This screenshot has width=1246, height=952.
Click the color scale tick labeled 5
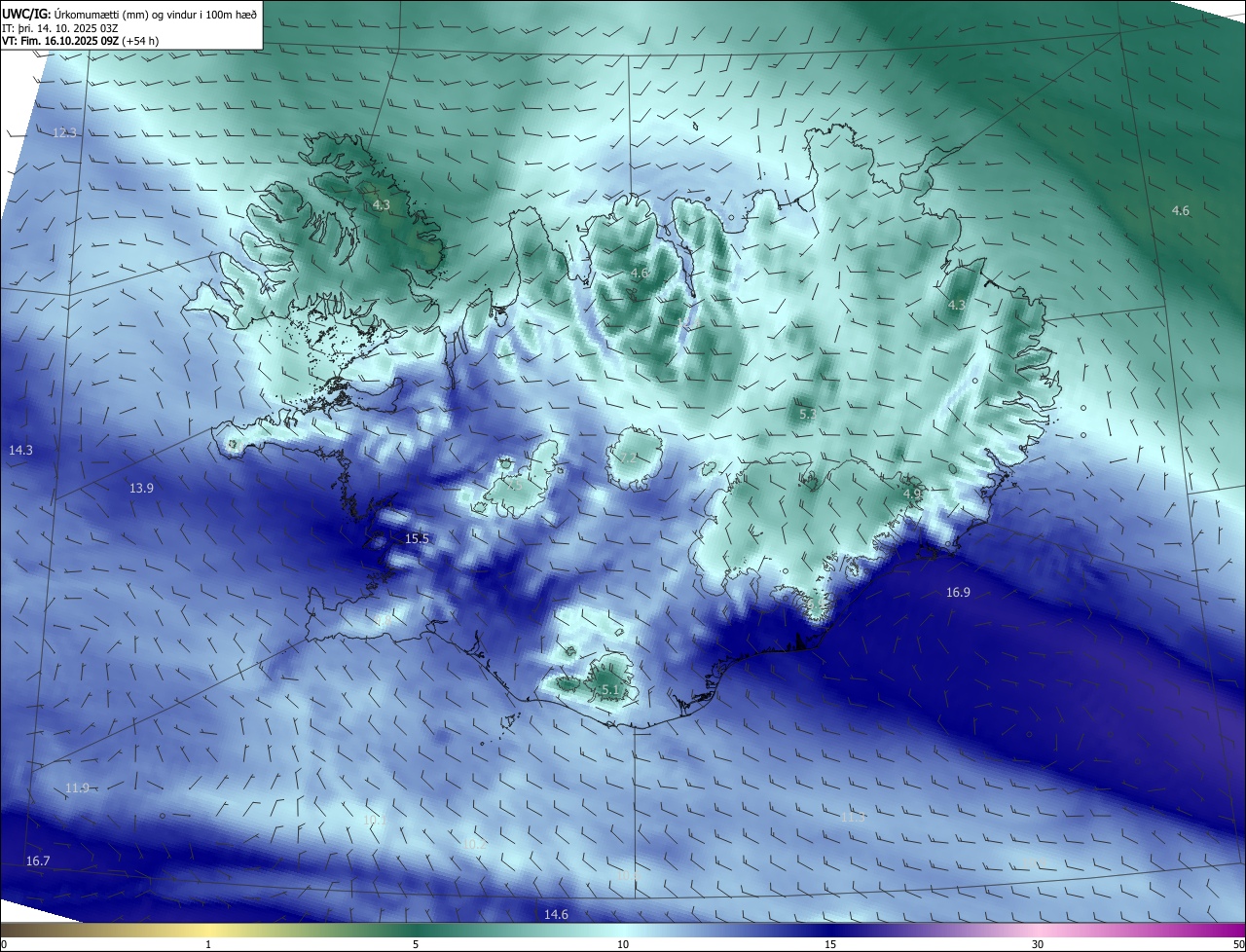[x=416, y=944]
